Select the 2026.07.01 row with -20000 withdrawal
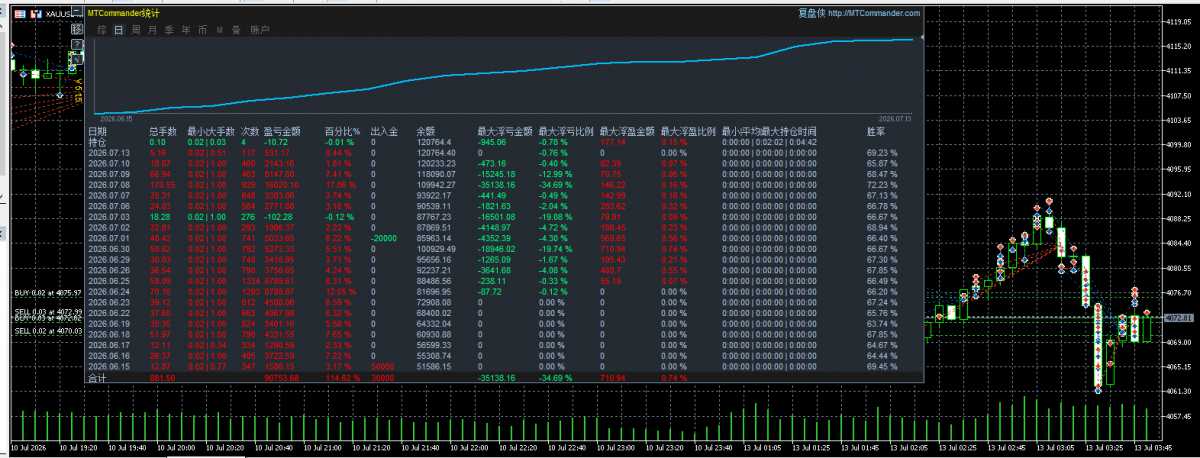 tap(495, 238)
